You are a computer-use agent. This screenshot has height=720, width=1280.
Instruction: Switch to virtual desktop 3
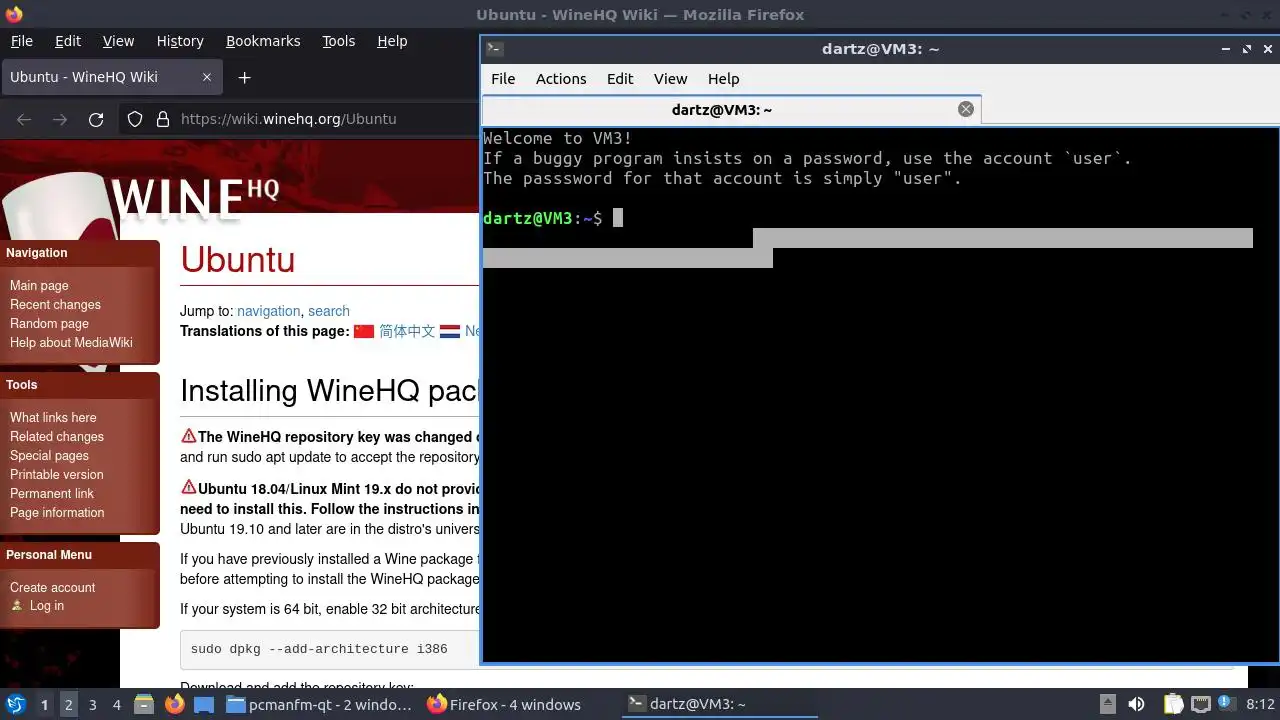click(92, 704)
